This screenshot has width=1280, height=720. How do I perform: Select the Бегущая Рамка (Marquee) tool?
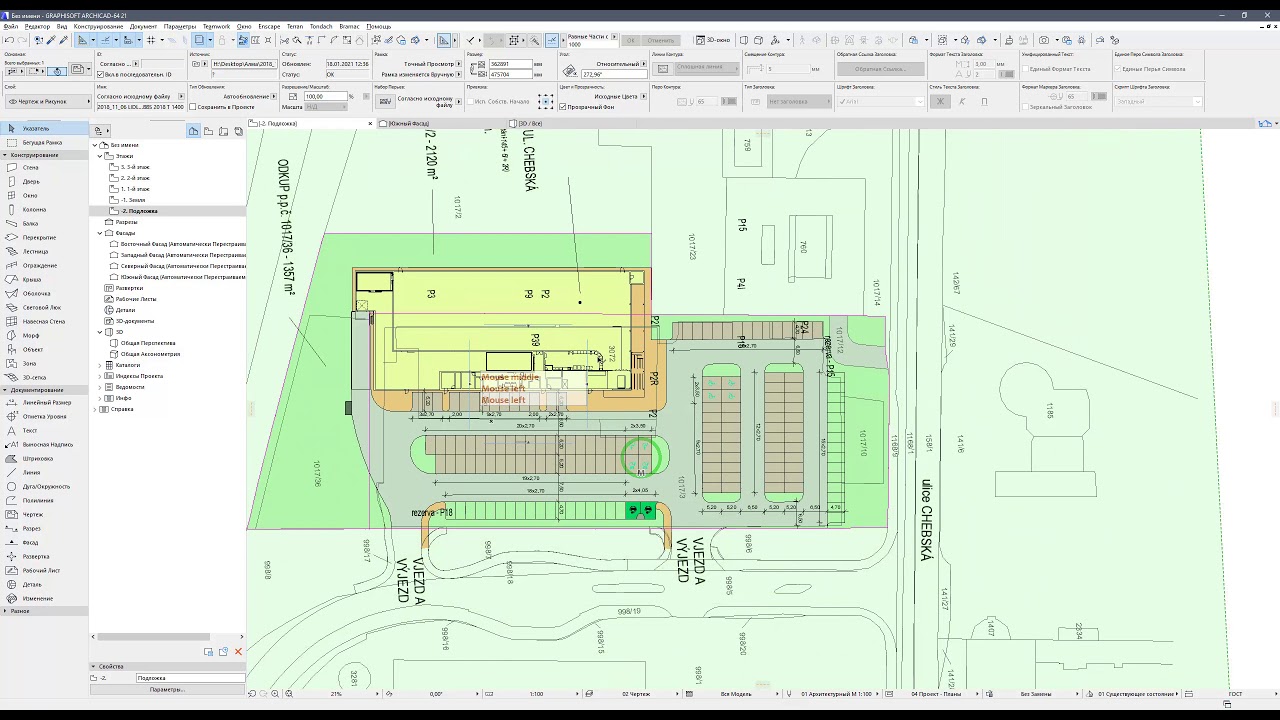pyautogui.click(x=42, y=143)
